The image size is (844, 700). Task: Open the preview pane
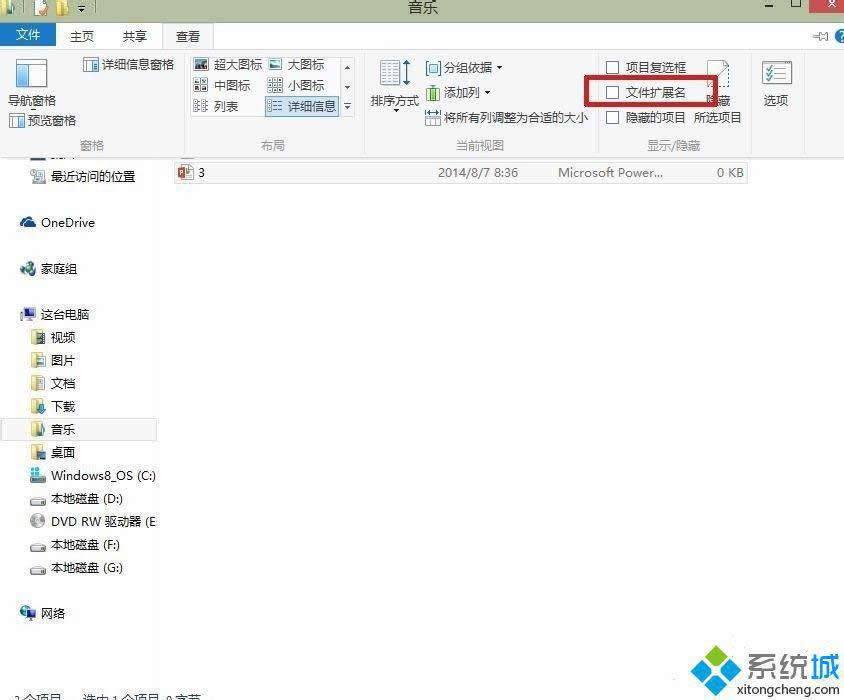(x=44, y=120)
